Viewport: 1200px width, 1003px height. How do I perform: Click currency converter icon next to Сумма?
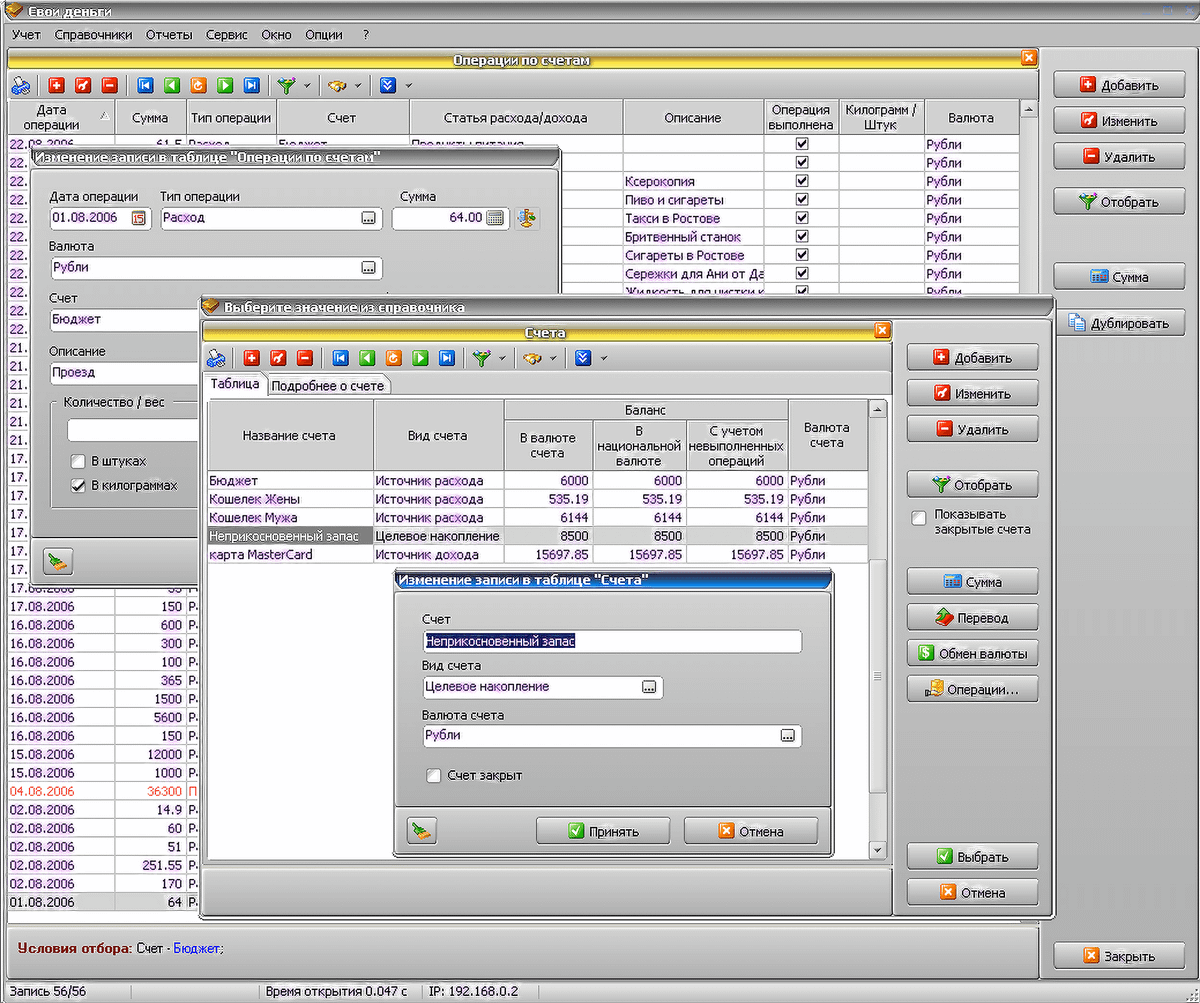click(x=527, y=218)
